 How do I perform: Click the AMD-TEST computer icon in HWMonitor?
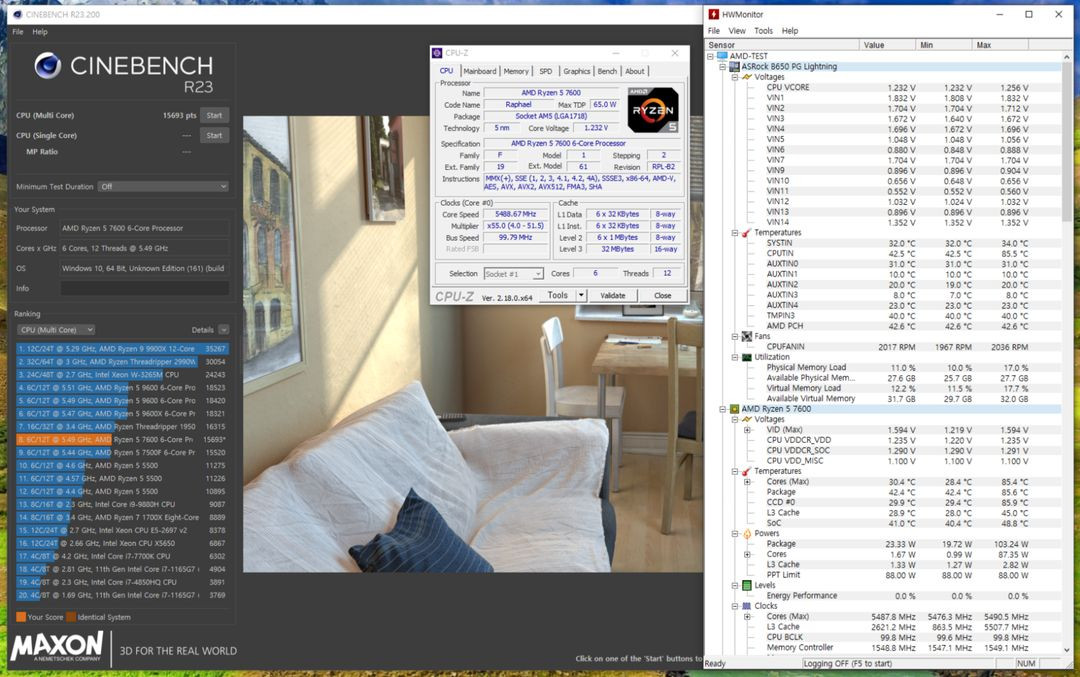(722, 56)
